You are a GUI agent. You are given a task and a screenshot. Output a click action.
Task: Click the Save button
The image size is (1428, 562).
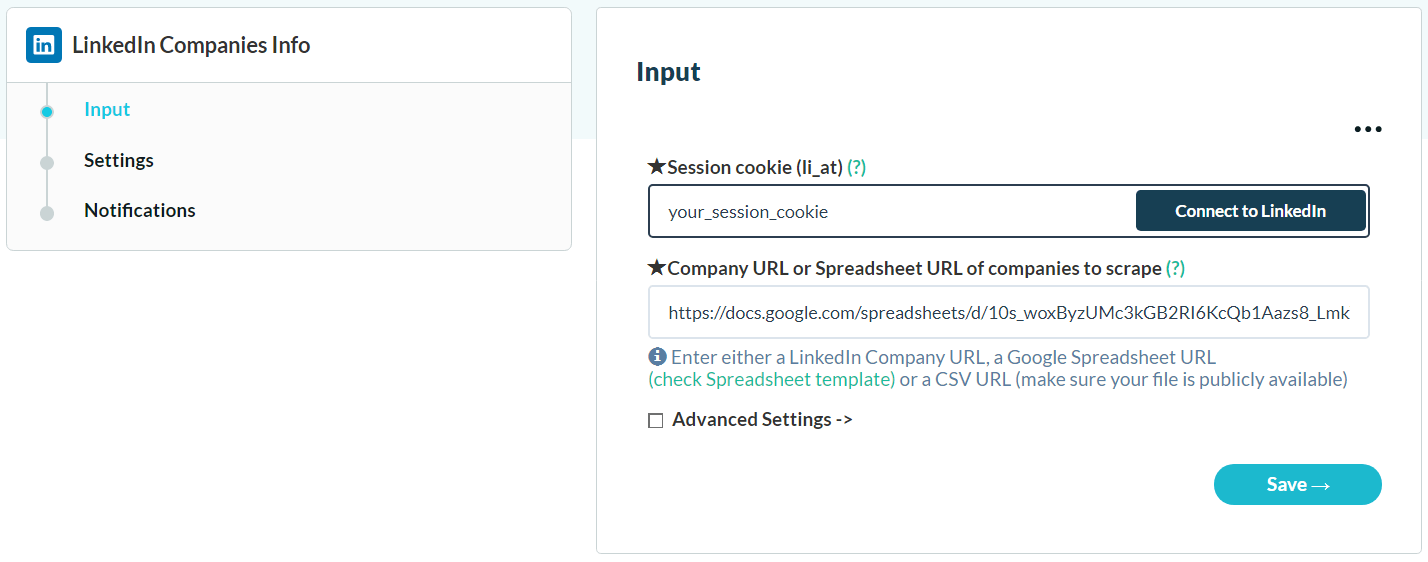(1297, 484)
